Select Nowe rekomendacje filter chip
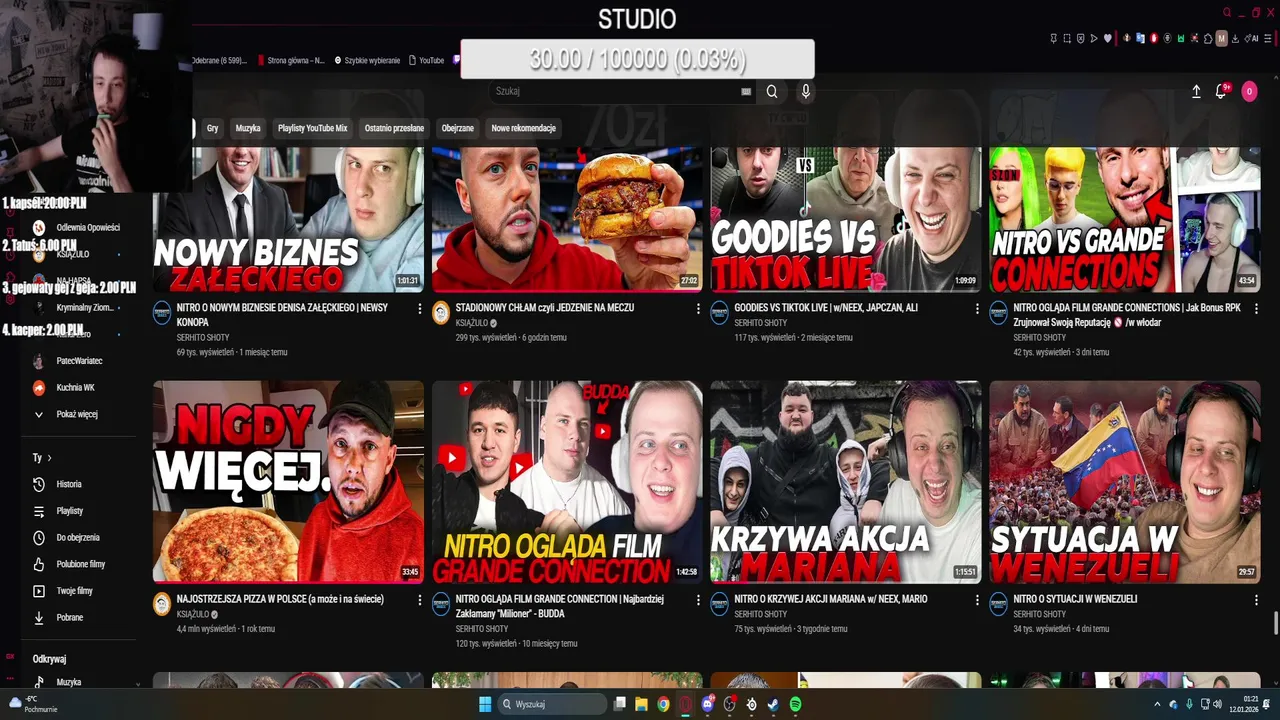This screenshot has height=720, width=1280. coord(523,128)
